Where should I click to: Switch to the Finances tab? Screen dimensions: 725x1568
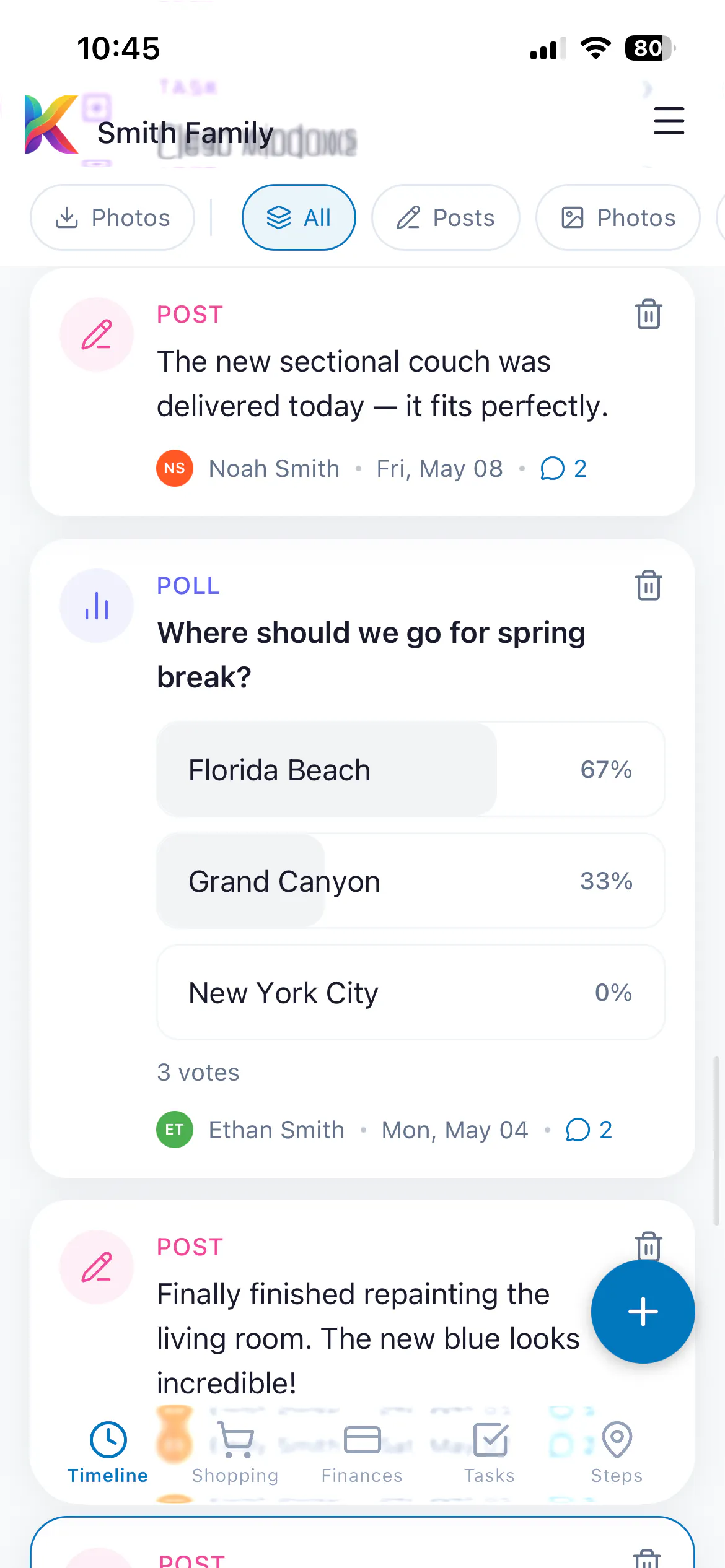(x=362, y=1453)
